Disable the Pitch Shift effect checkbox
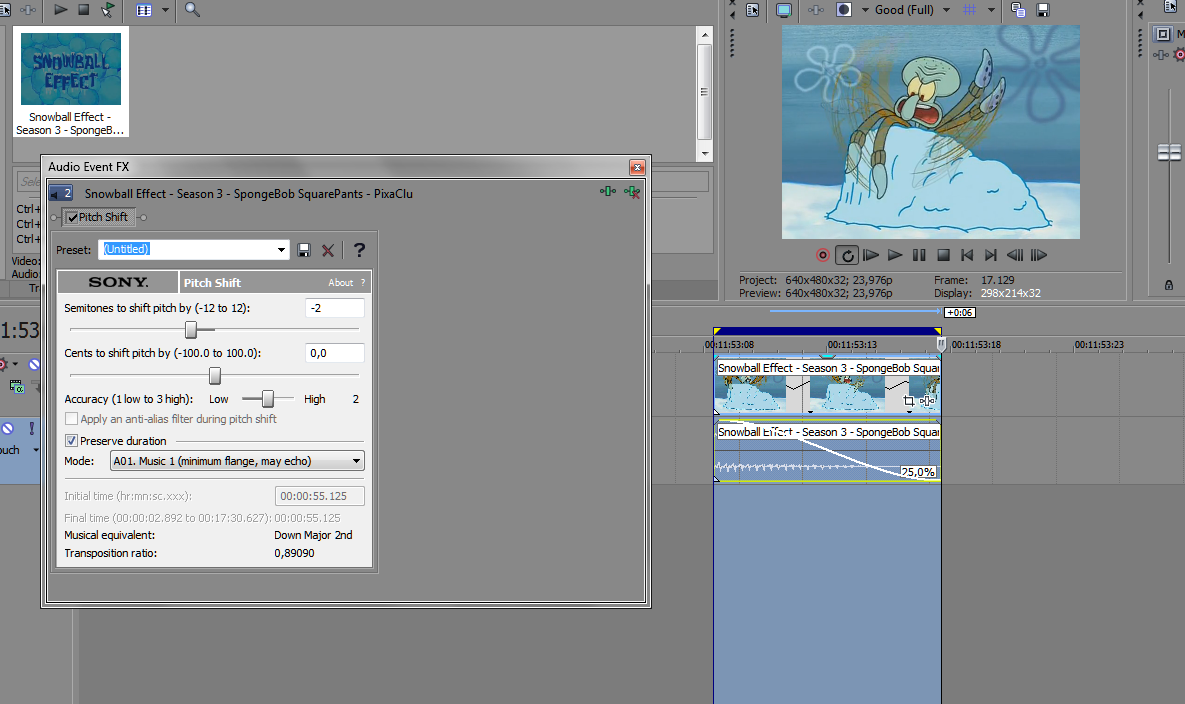 (73, 218)
